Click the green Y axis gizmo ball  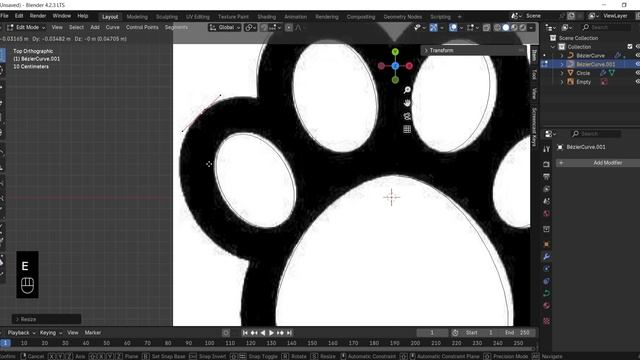click(x=395, y=52)
